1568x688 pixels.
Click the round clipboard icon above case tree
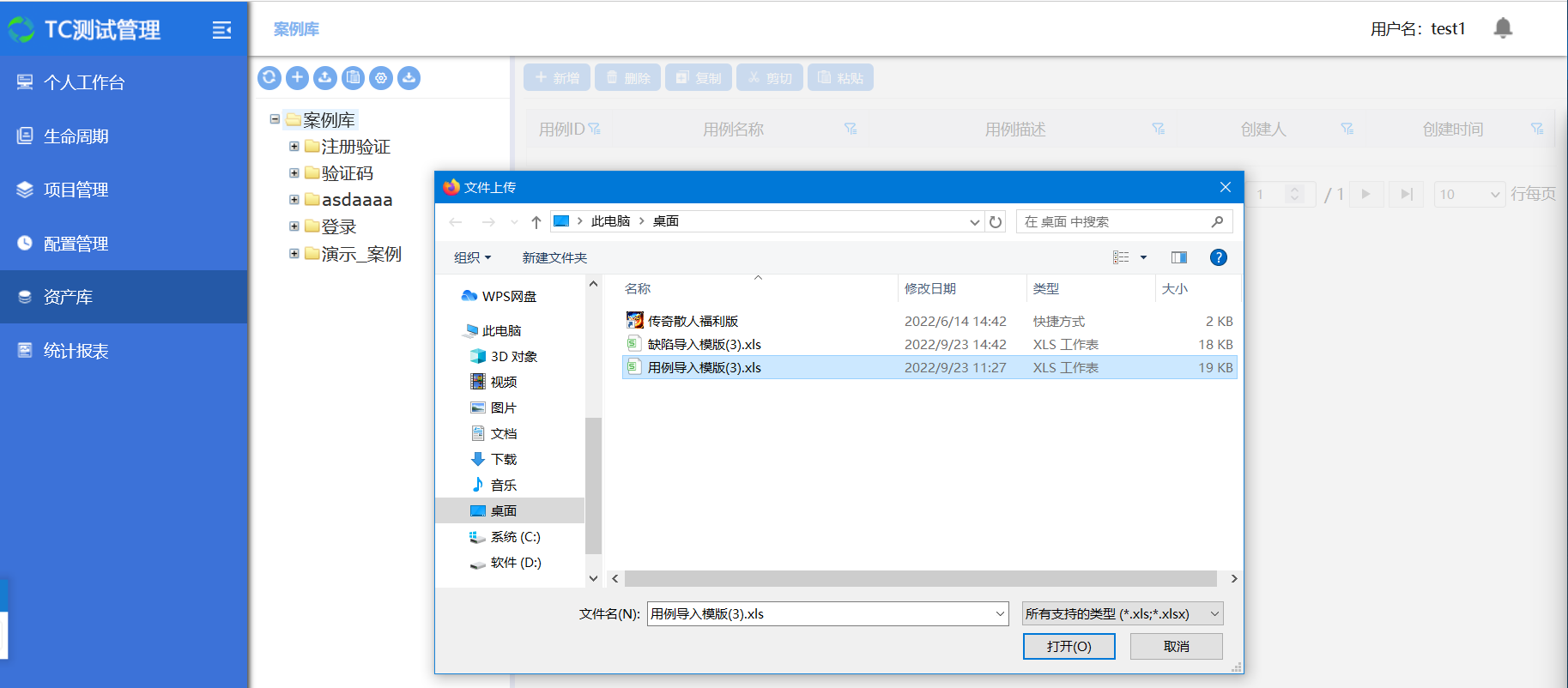click(x=353, y=78)
